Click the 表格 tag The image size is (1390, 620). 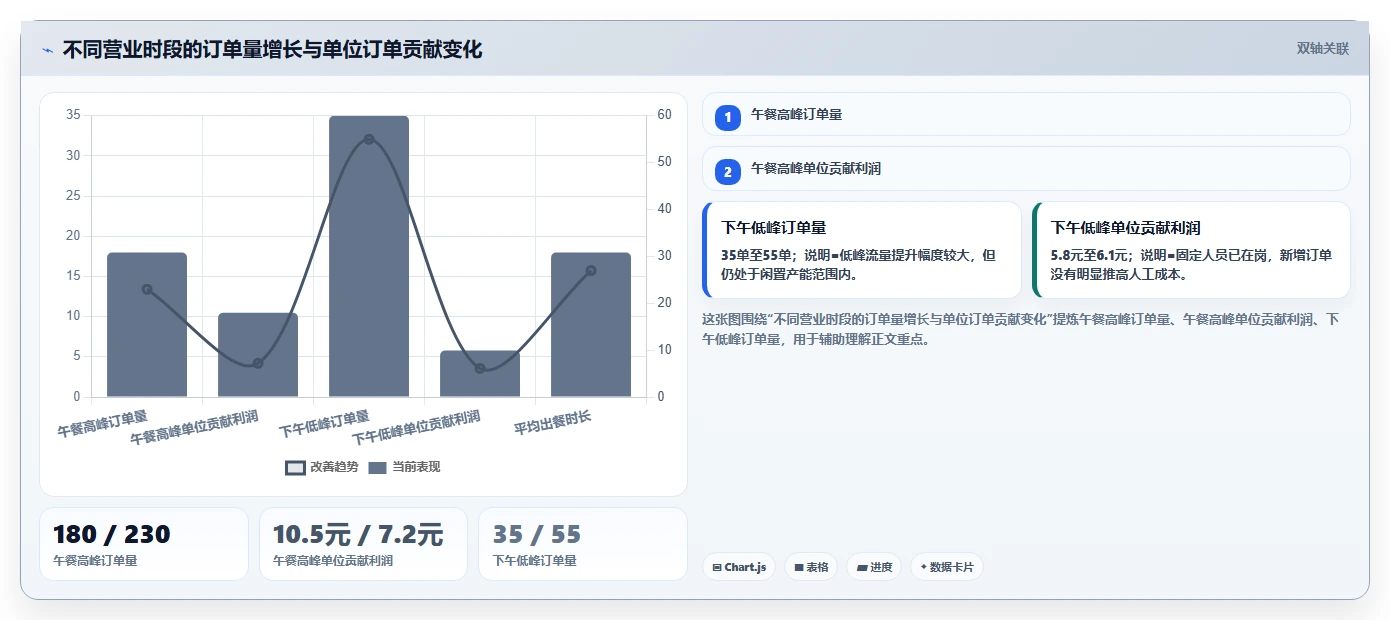[811, 567]
